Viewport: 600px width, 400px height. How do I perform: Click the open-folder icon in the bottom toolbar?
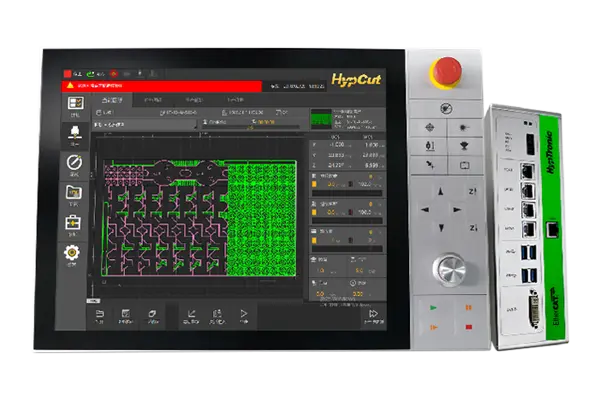click(99, 314)
